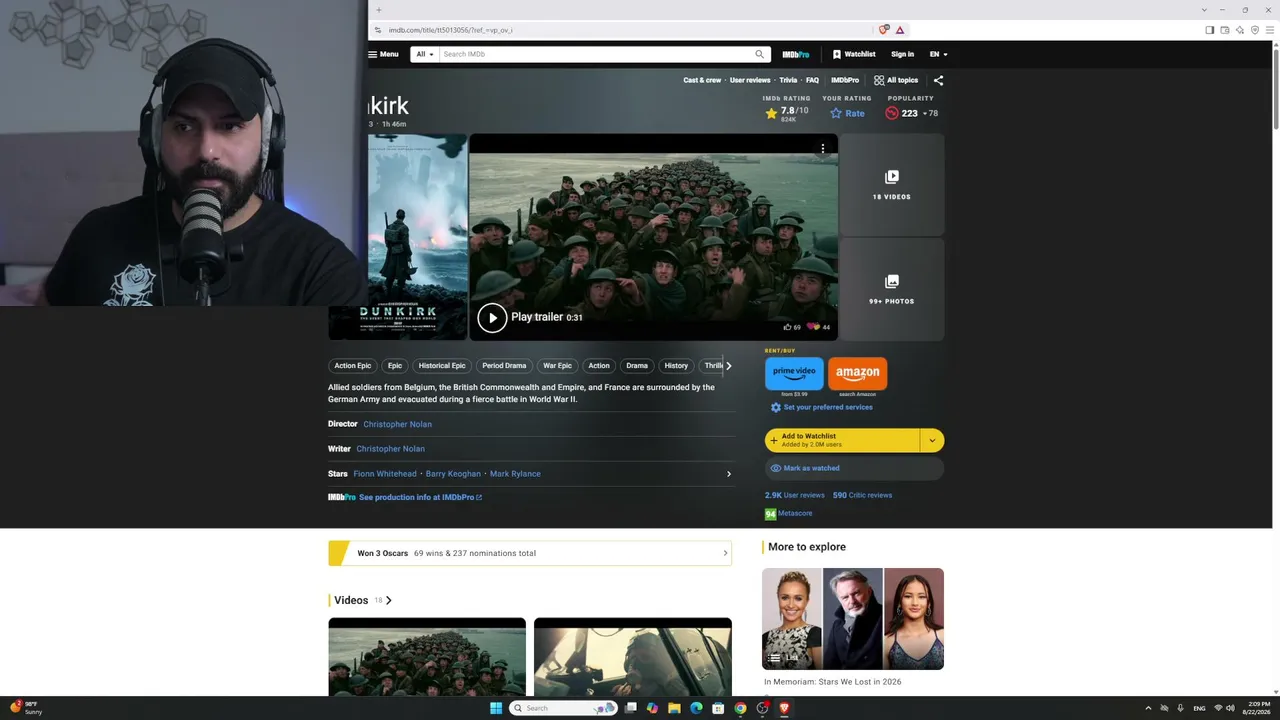Toggle the browser sidebar panel icon

pyautogui.click(x=1209, y=30)
